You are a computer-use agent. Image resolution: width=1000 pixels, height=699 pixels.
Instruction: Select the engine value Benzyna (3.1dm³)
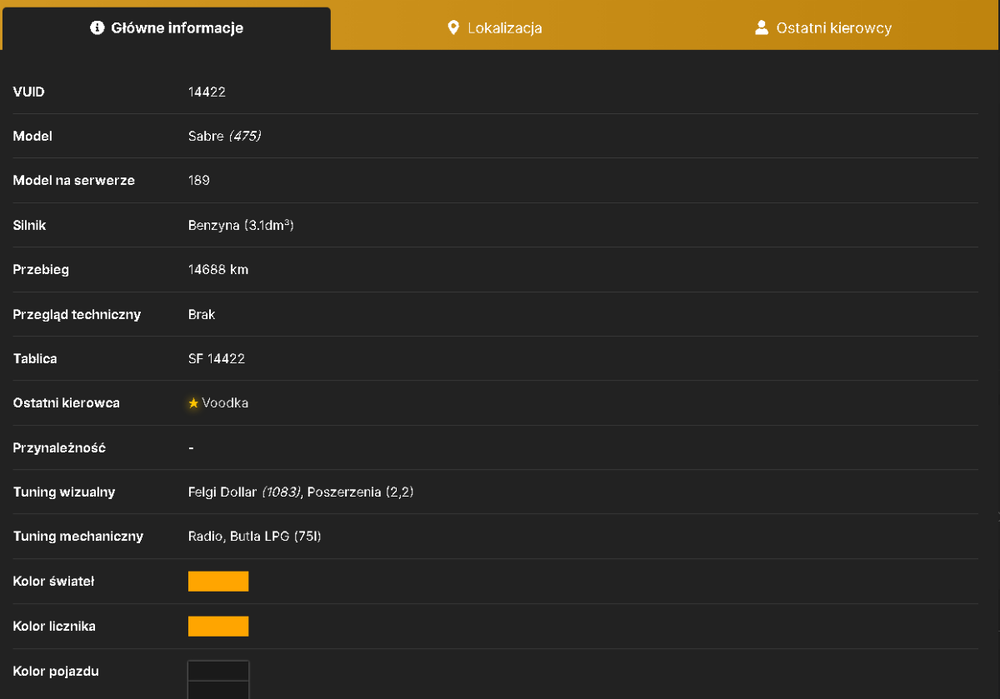(240, 225)
